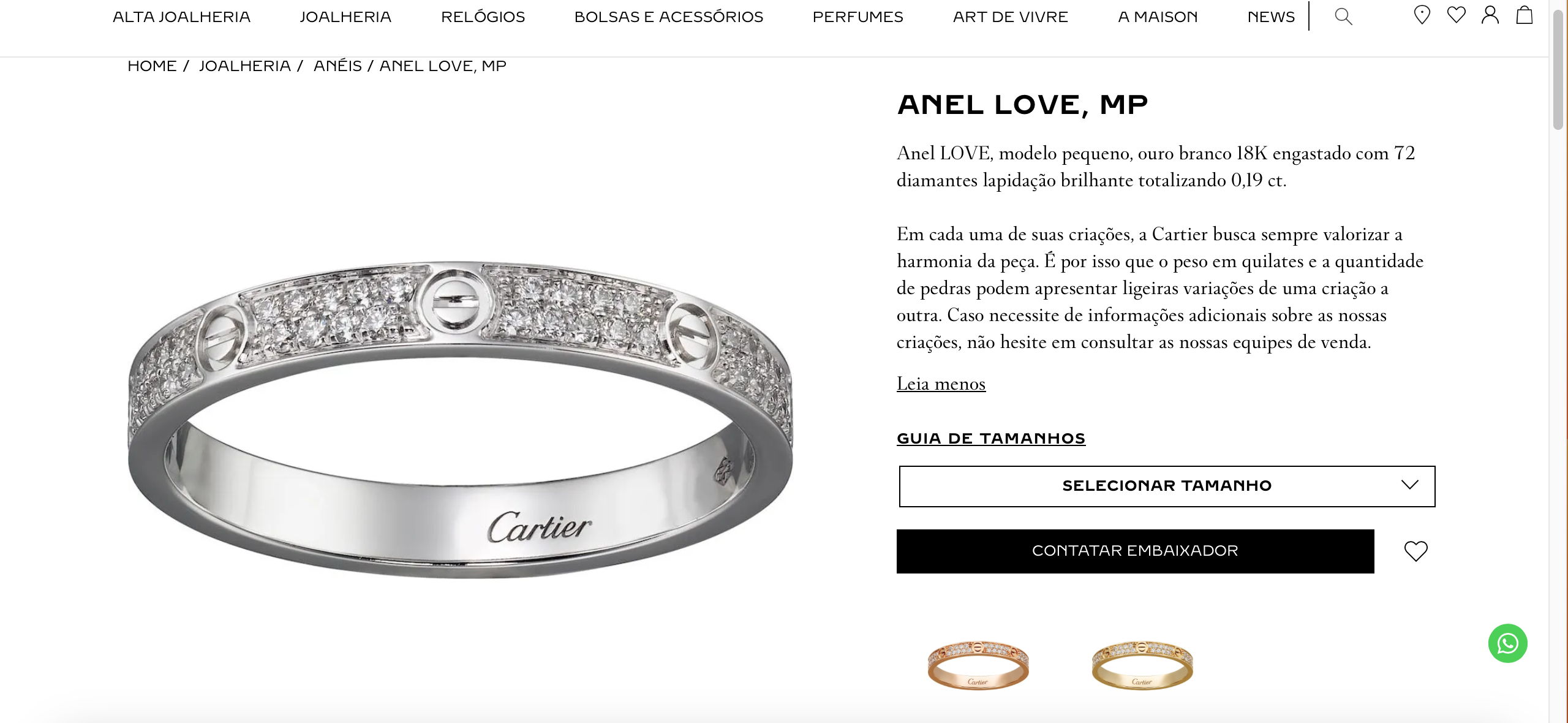This screenshot has width=1568, height=723.
Task: Open the account profile icon
Action: pos(1490,15)
